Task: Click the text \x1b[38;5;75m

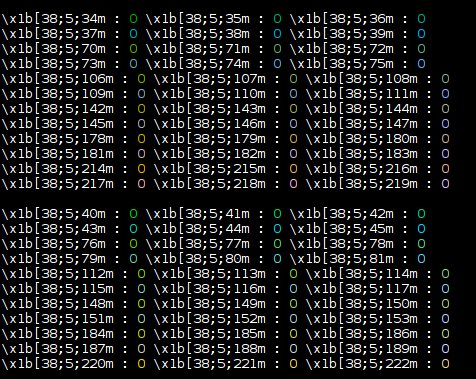Action: 342,64
